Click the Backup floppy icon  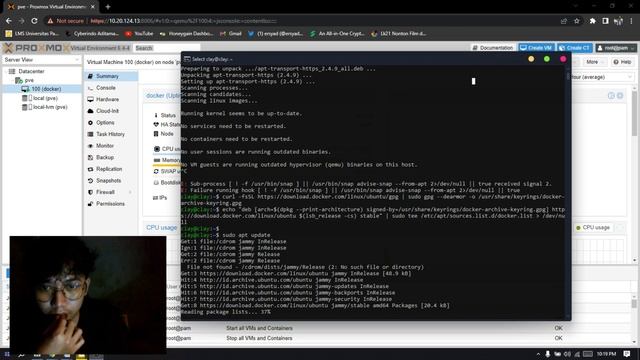(90, 158)
